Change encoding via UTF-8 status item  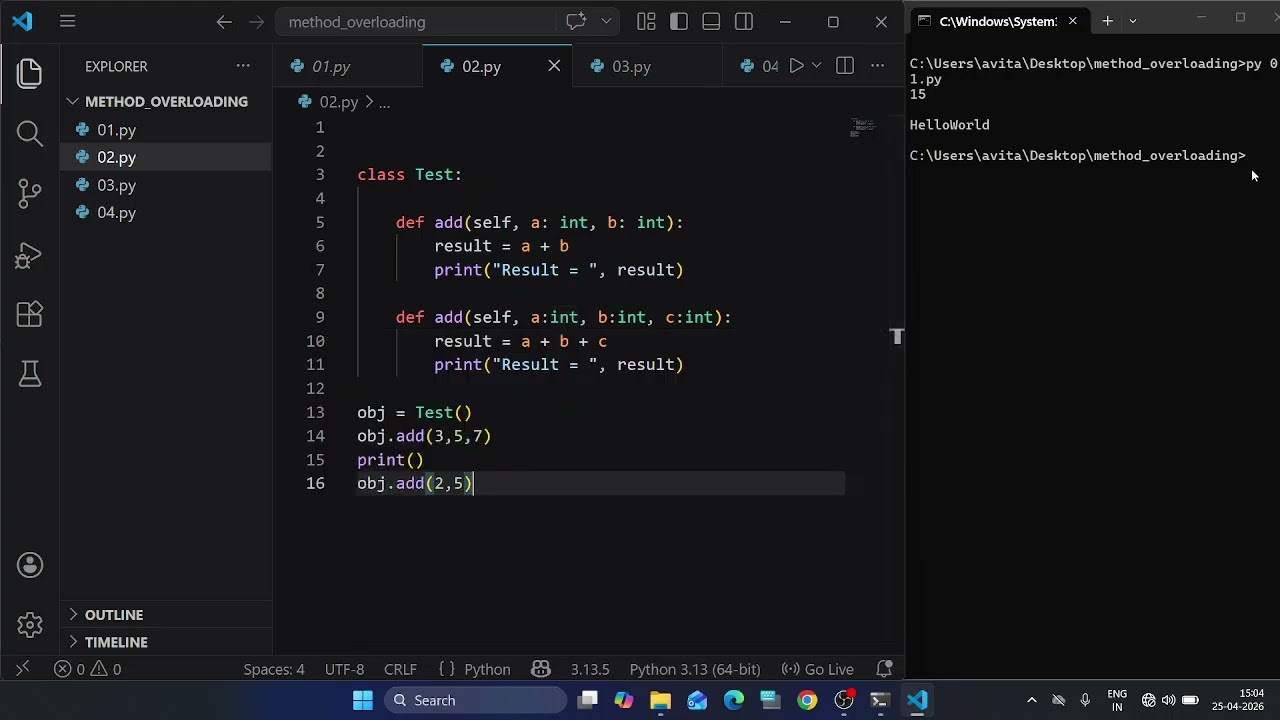344,669
